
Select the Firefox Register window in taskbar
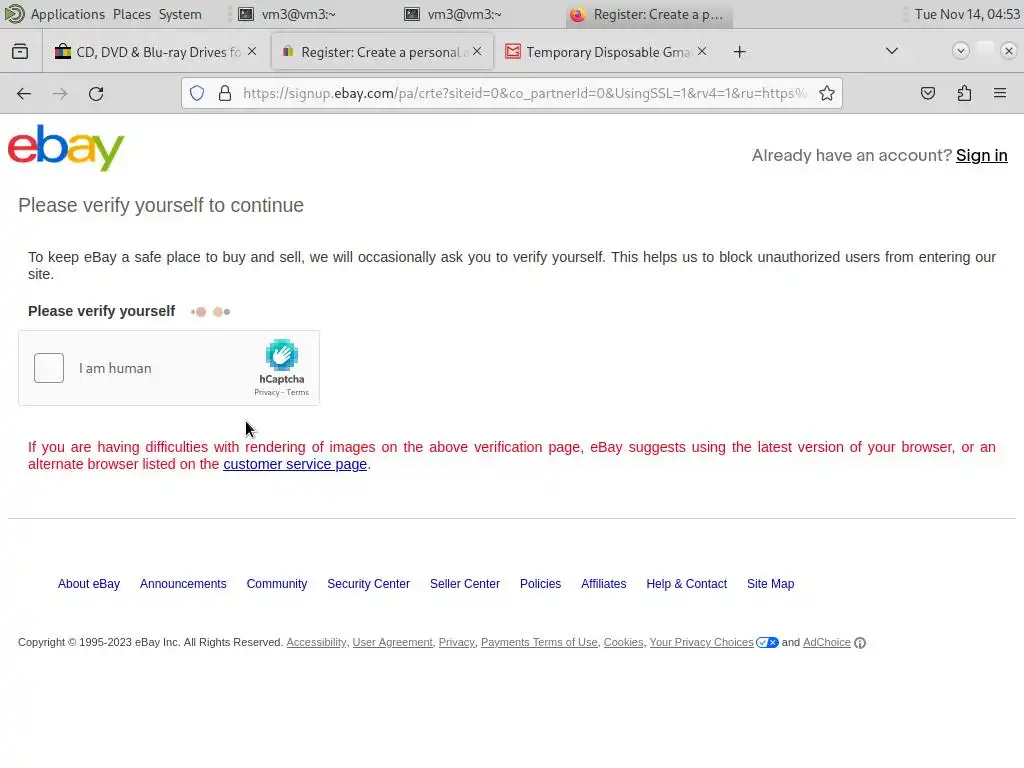point(649,14)
